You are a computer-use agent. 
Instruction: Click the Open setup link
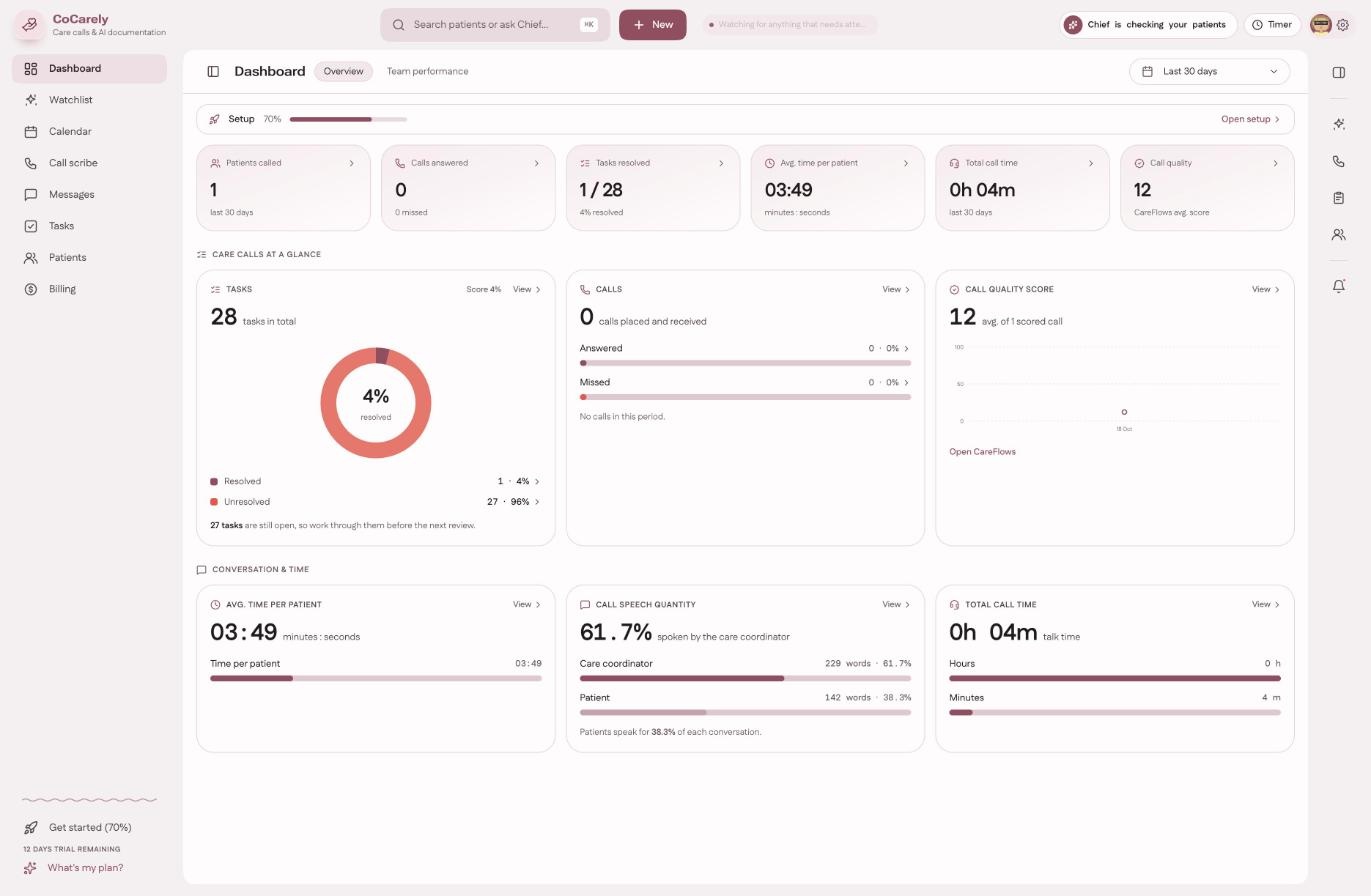coord(1250,119)
